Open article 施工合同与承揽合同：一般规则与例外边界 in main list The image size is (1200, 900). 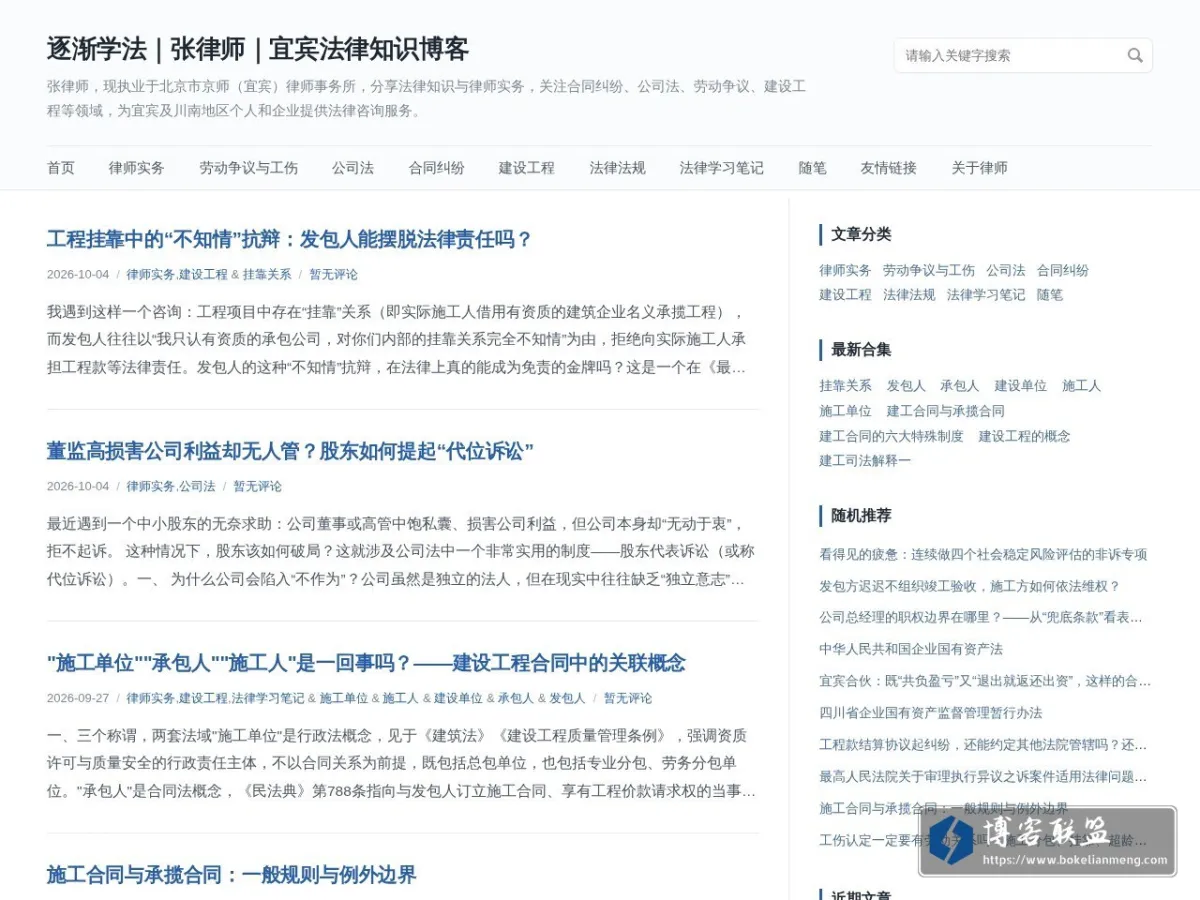click(x=231, y=875)
